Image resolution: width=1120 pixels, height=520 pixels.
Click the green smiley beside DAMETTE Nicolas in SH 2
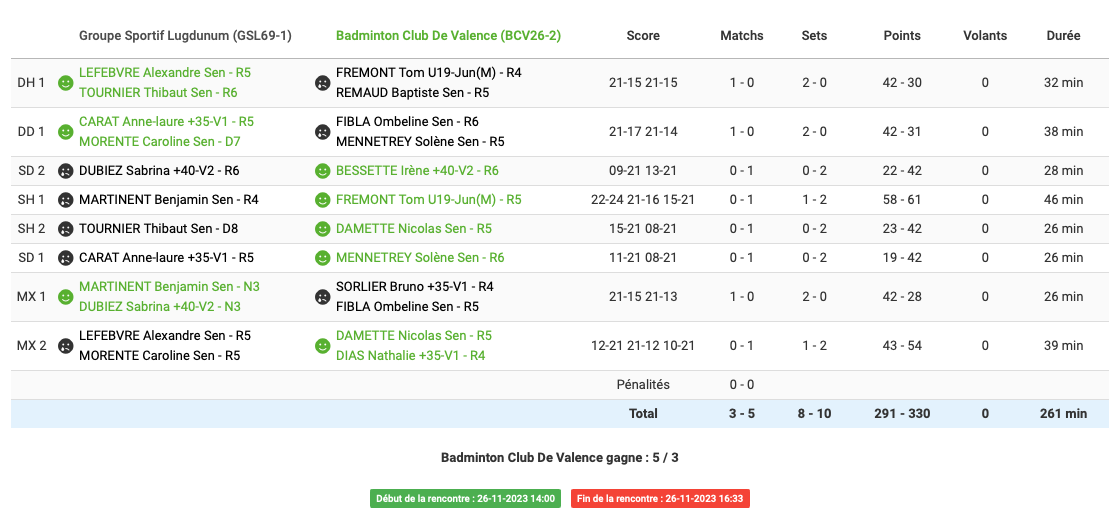click(323, 229)
